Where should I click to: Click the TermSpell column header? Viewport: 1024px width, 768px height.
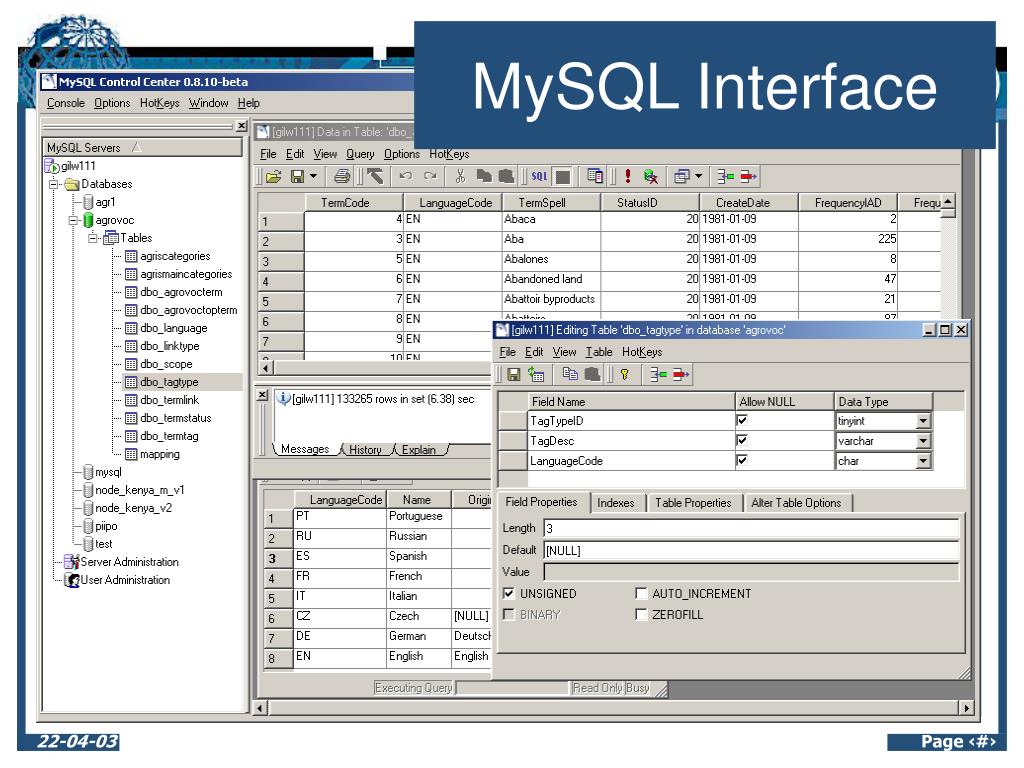551,202
